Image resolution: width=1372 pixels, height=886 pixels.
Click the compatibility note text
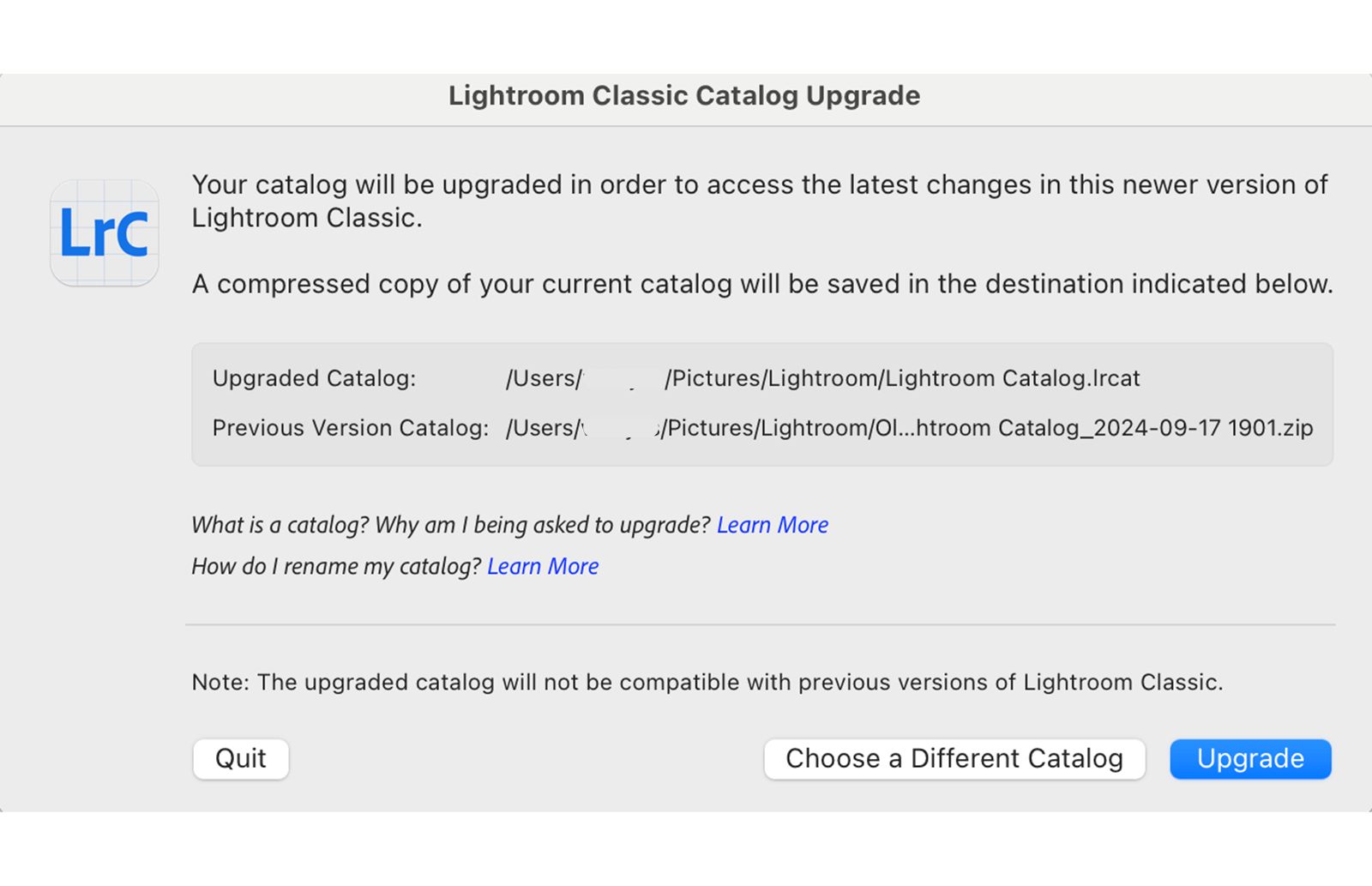[x=707, y=682]
